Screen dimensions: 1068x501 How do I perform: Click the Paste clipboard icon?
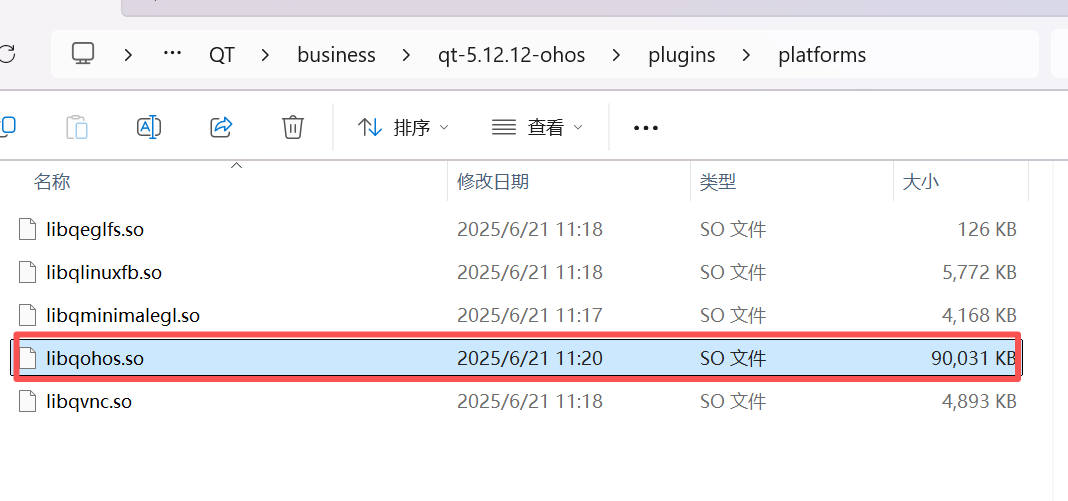(77, 127)
